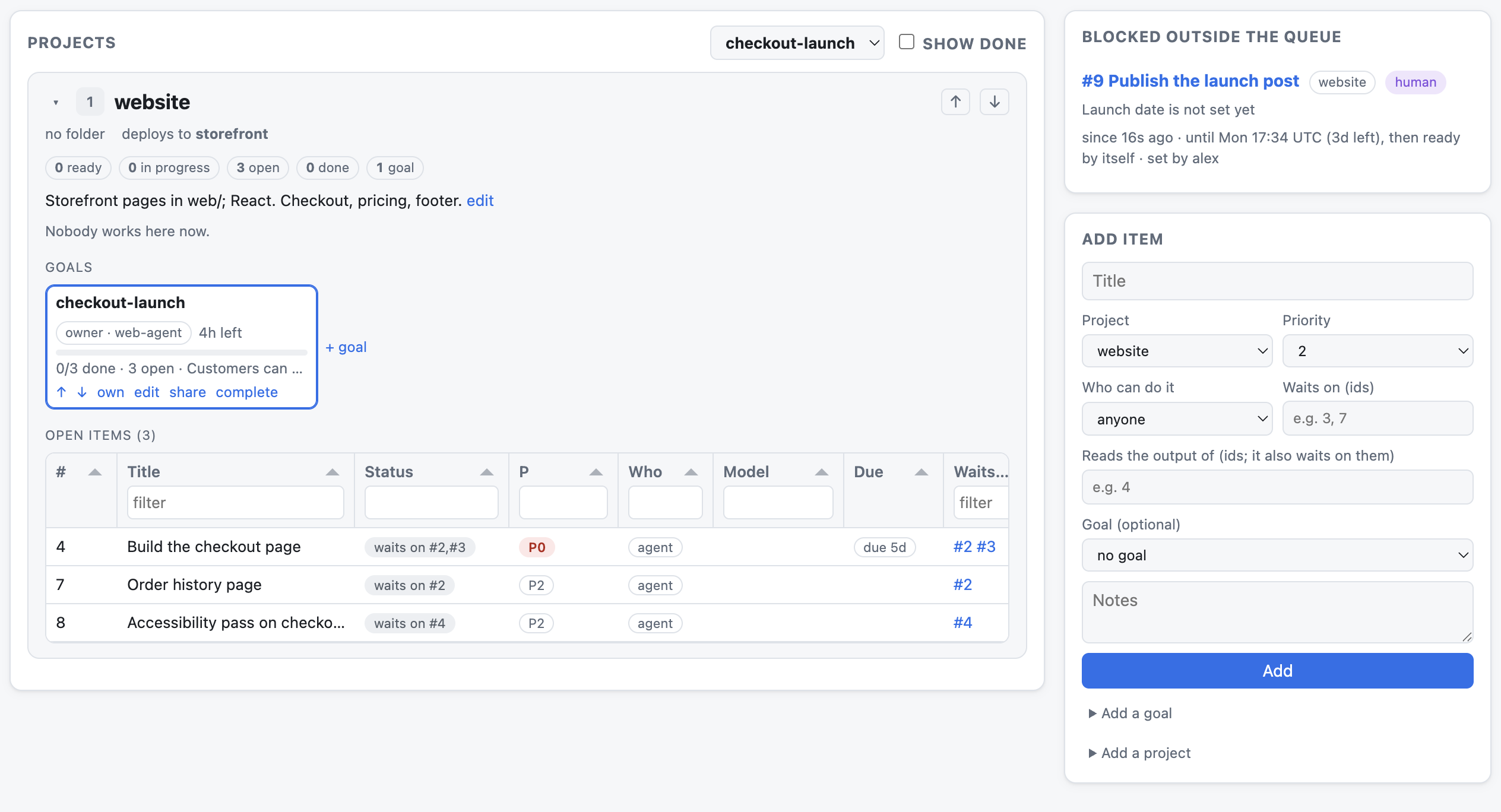Sort table by Due column arrow
The height and width of the screenshot is (812, 1501).
pos(921,472)
